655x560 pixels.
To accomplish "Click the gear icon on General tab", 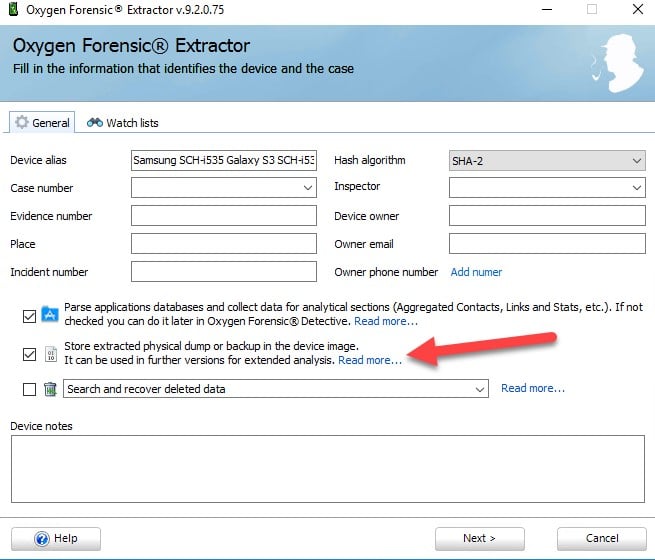I will click(22, 122).
